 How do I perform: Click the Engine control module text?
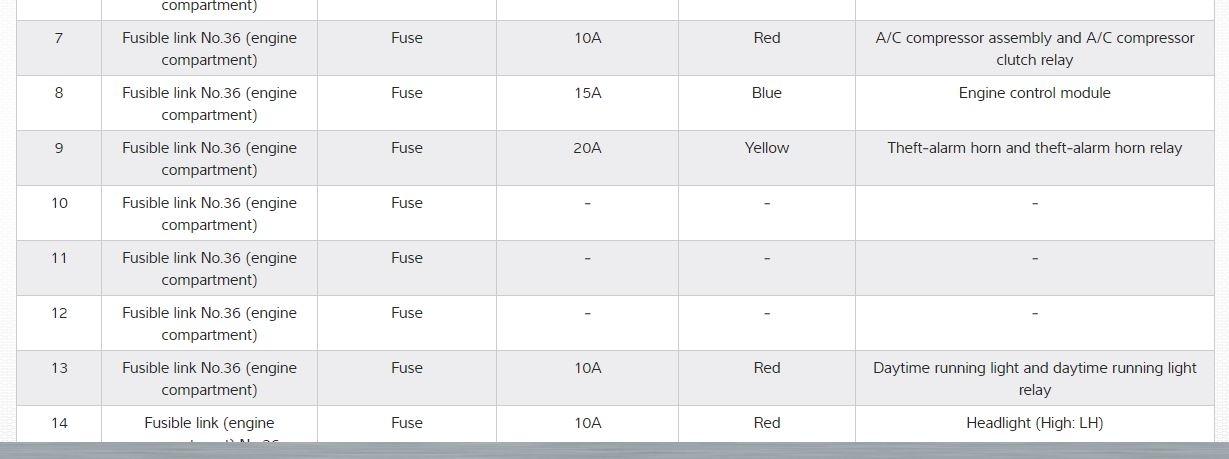click(x=1034, y=93)
